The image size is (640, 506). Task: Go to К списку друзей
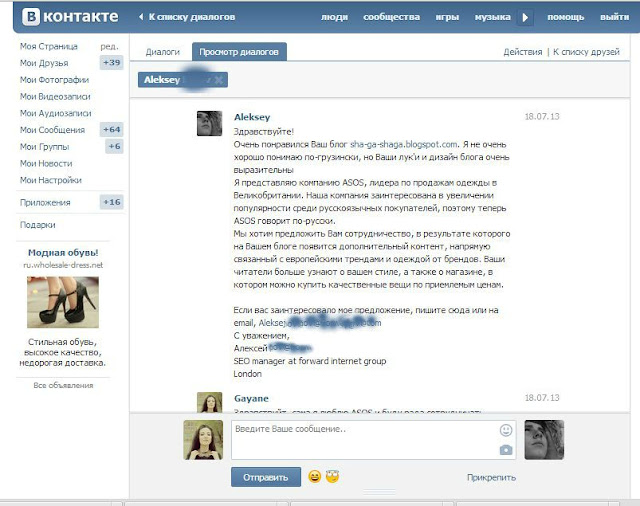[586, 52]
